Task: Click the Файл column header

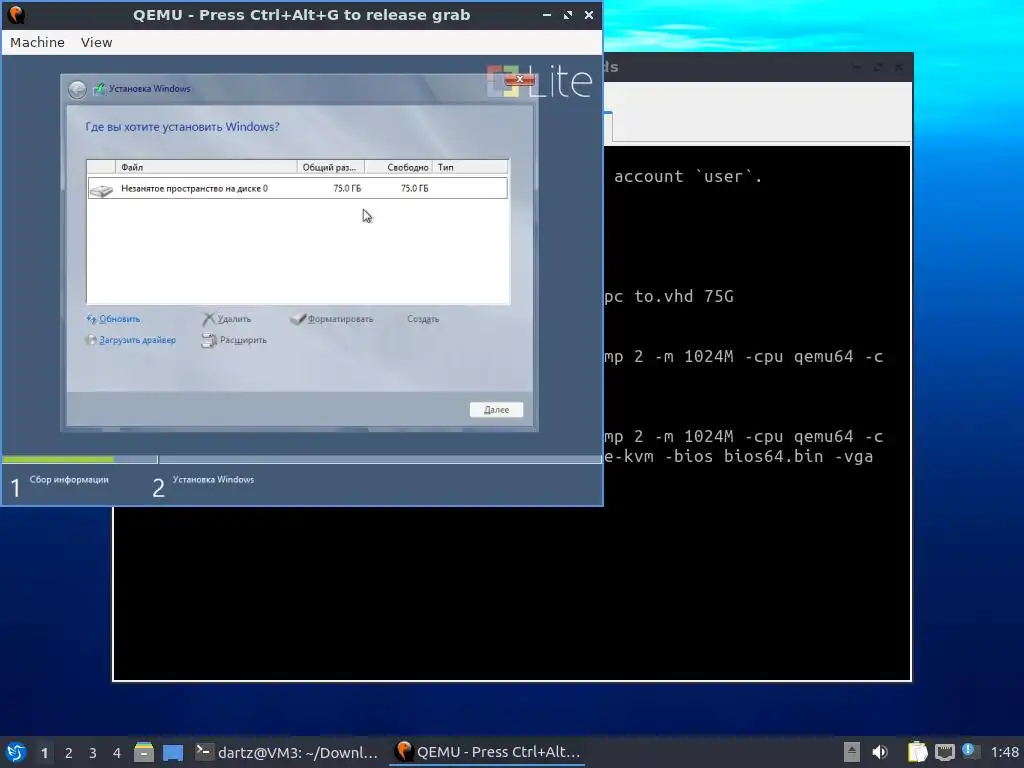Action: (x=206, y=167)
